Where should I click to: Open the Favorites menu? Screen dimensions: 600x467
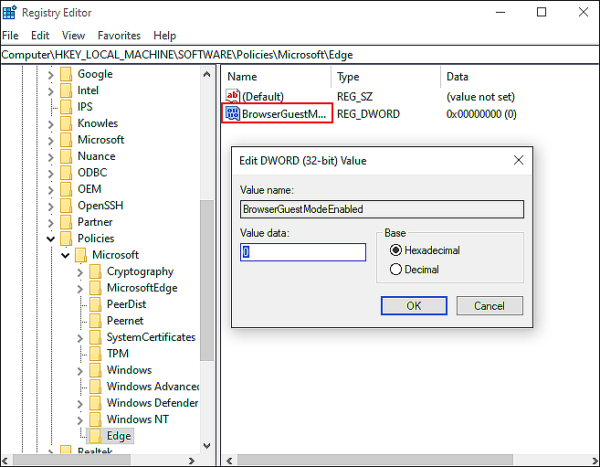point(118,35)
